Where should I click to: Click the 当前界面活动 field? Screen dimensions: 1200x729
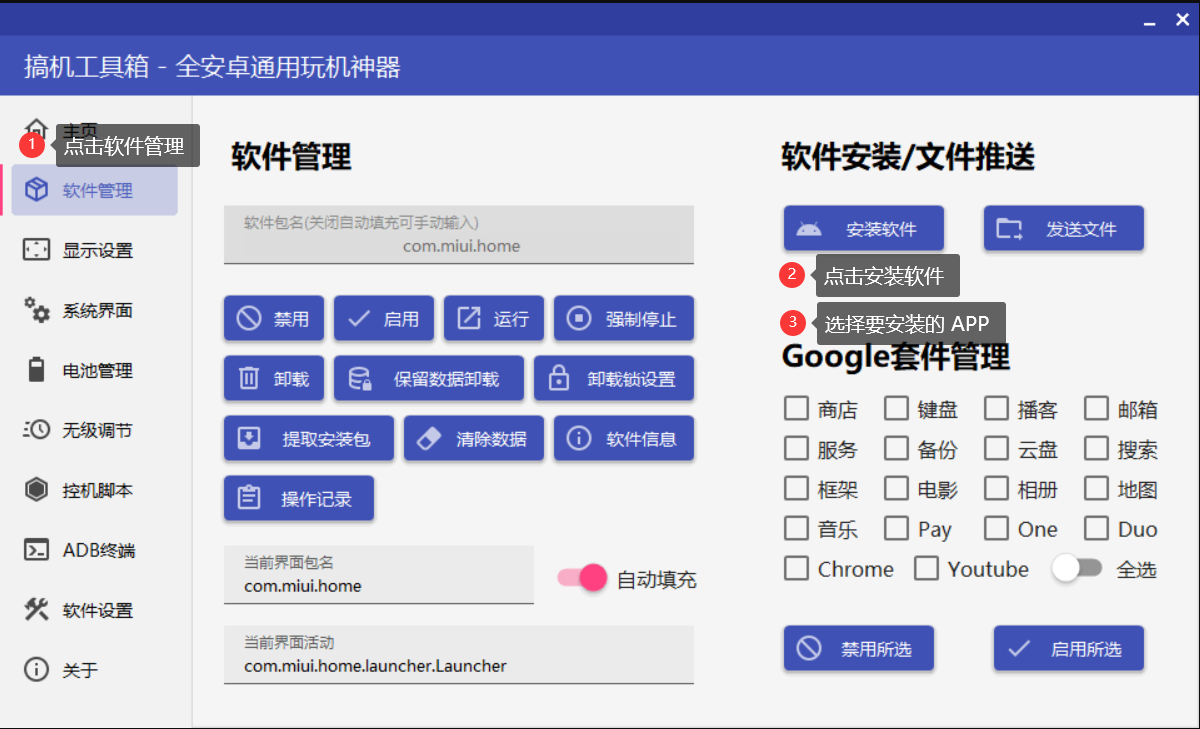[x=459, y=655]
